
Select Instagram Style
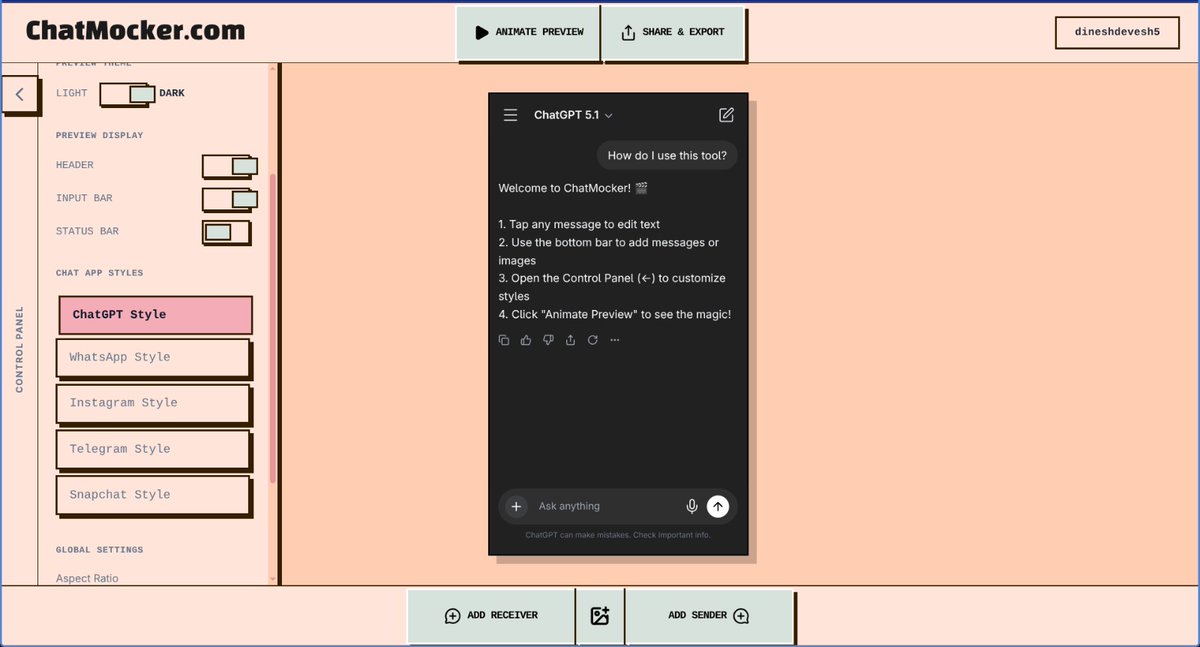coord(152,403)
